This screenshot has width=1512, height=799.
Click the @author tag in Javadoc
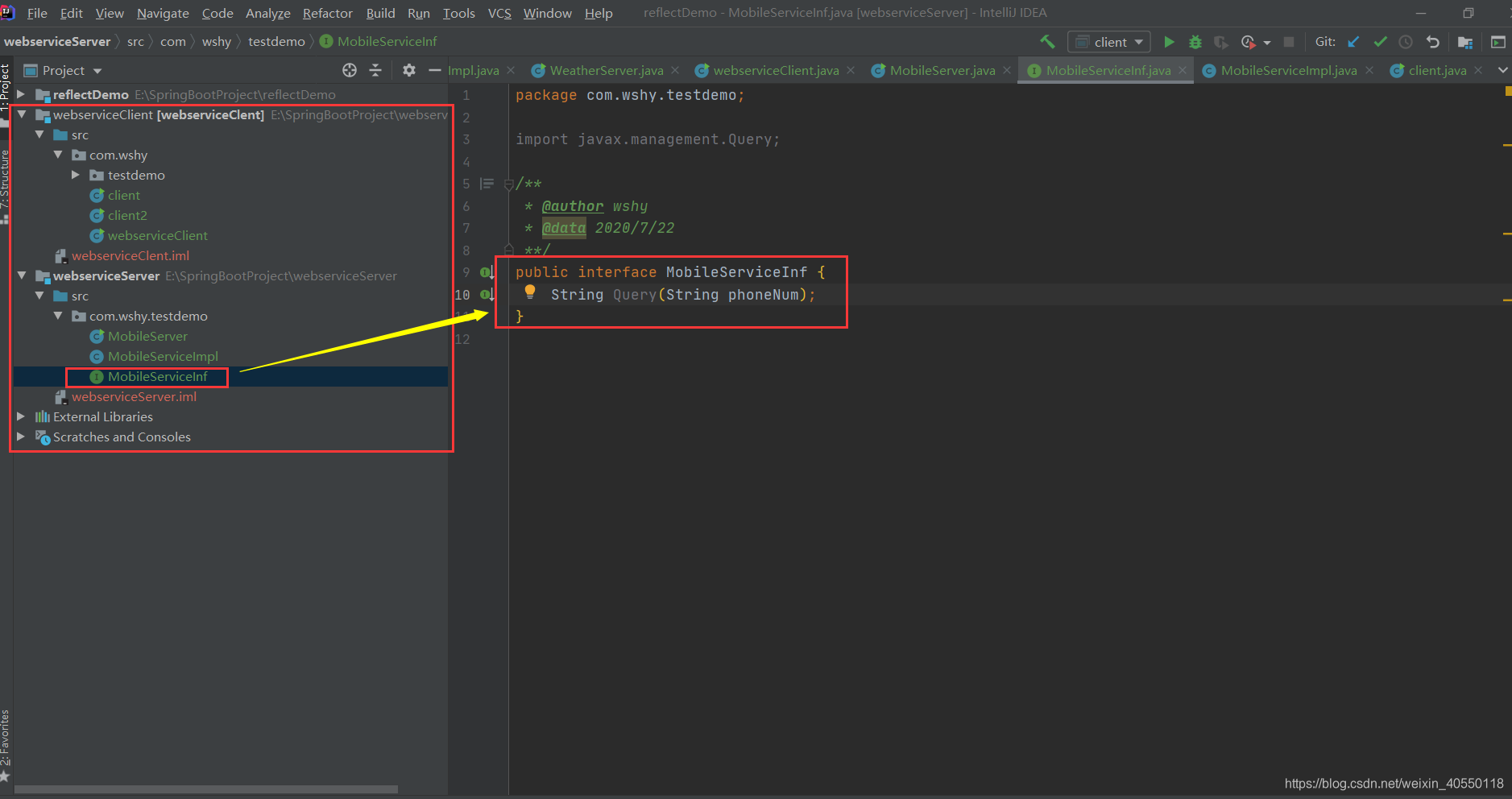point(573,206)
